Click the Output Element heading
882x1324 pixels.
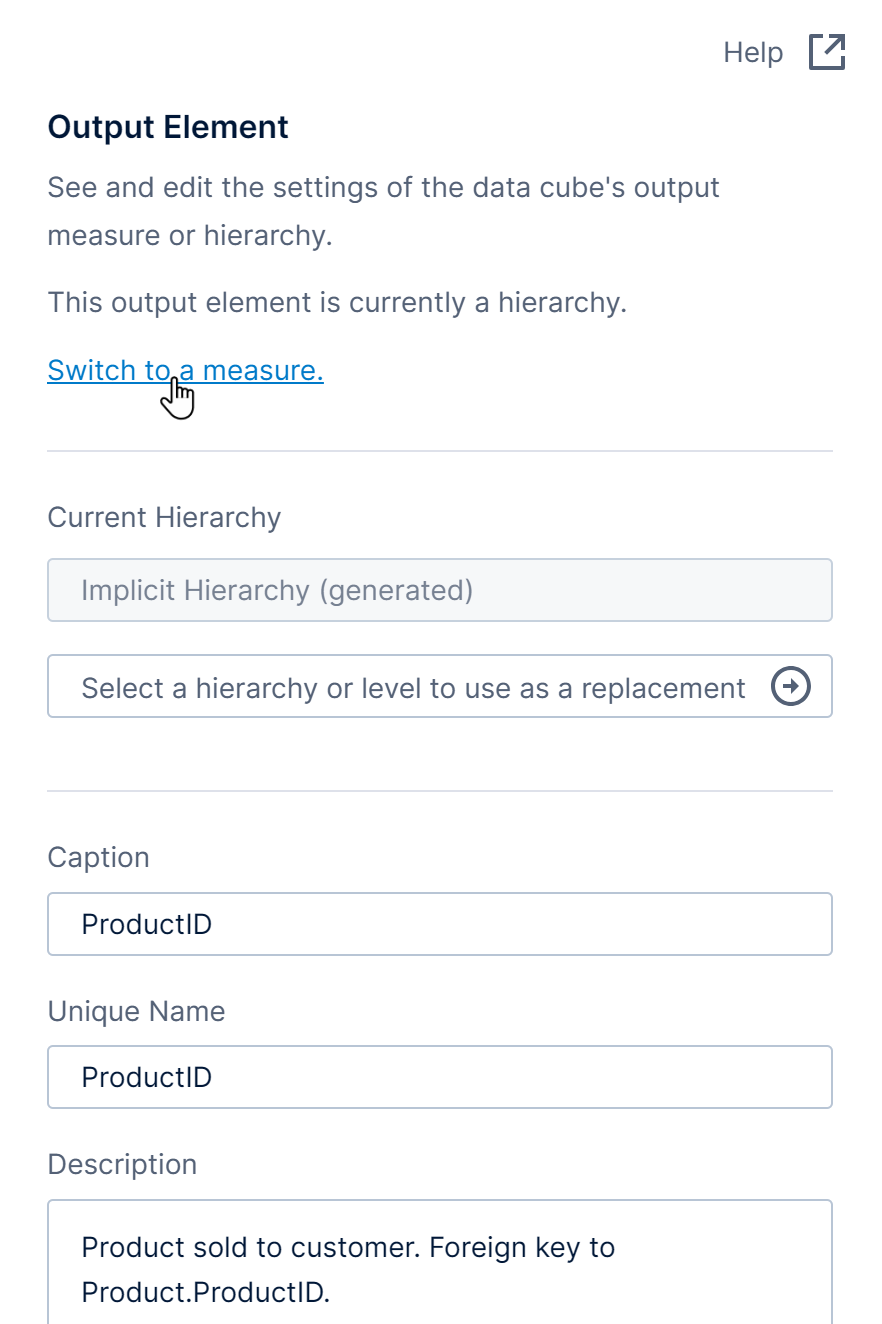(x=167, y=127)
